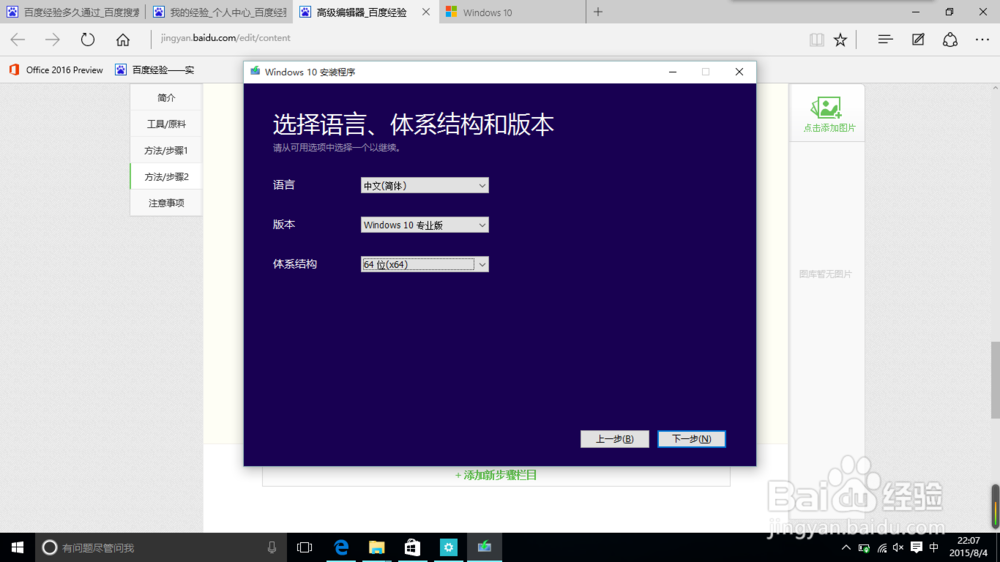Open the Edge share icon
Screen dimensions: 1000x562
pyautogui.click(x=950, y=40)
